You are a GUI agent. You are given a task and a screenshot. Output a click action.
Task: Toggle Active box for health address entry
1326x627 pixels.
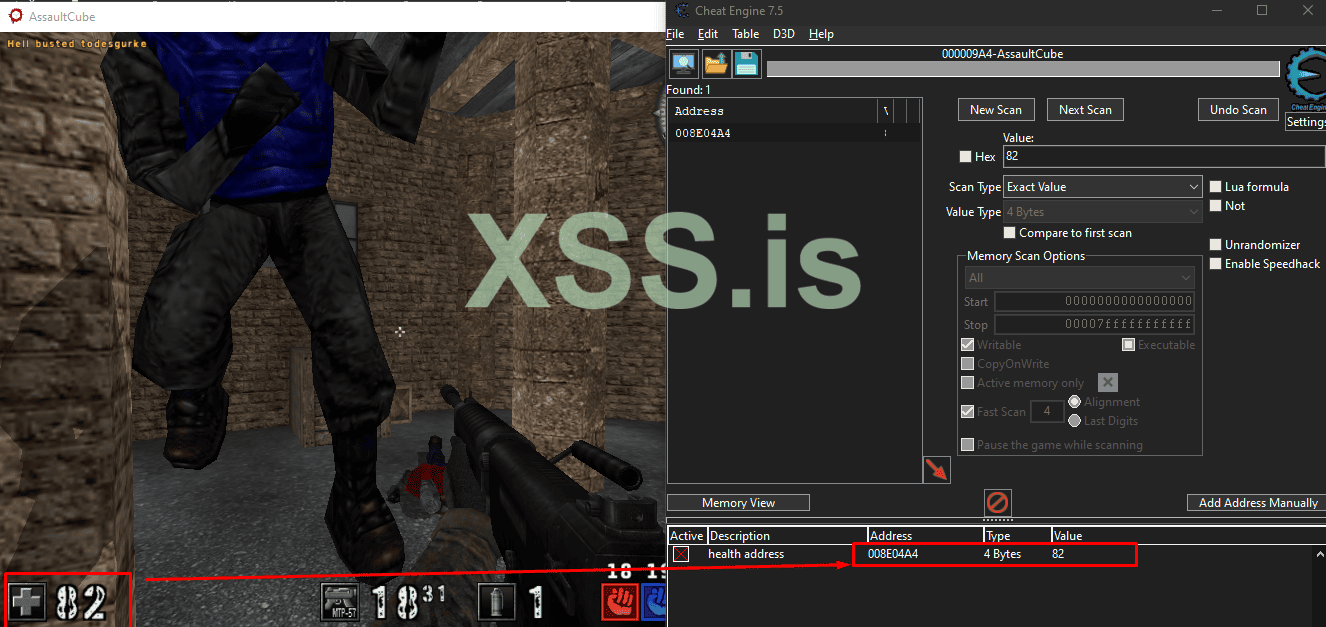(x=681, y=554)
